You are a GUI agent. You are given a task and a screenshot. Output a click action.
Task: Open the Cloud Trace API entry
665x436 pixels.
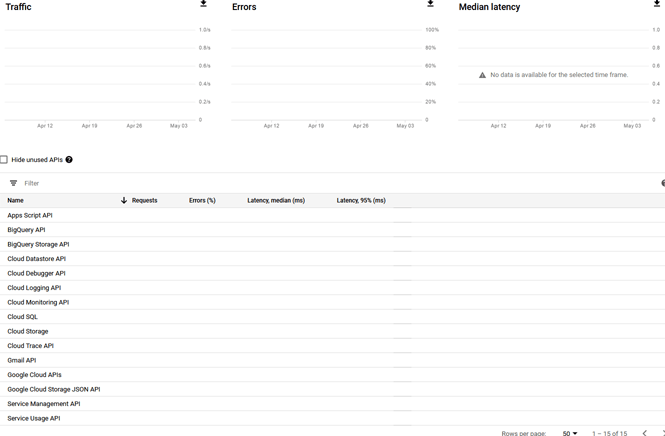(31, 345)
